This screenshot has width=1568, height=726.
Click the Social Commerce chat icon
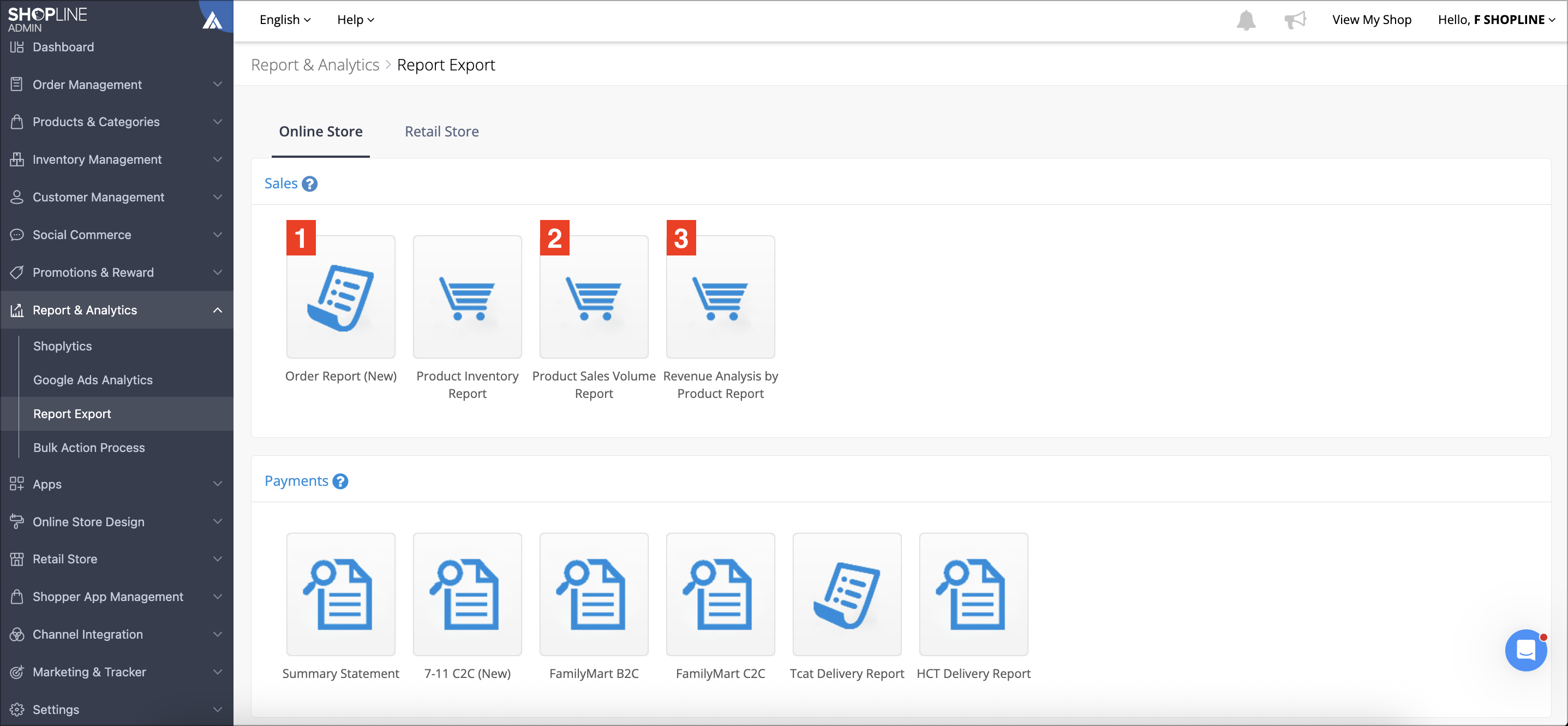(17, 235)
